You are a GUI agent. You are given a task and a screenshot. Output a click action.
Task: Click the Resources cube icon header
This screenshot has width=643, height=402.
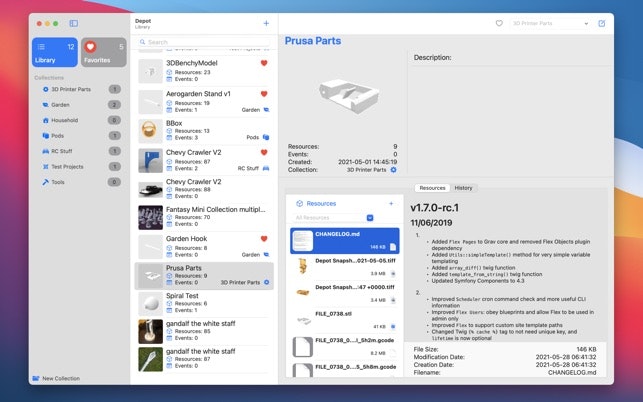click(299, 203)
